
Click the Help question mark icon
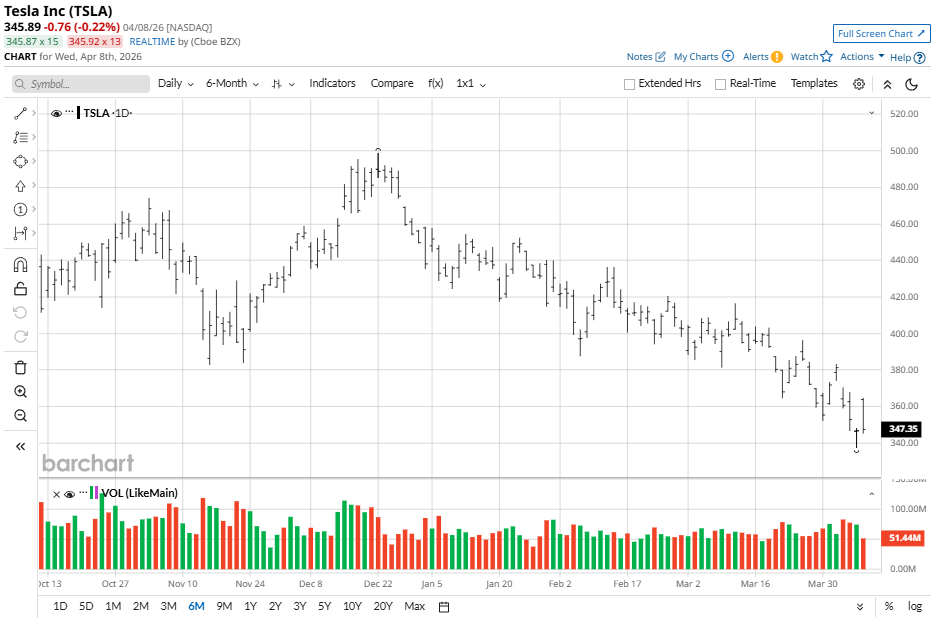tap(920, 58)
